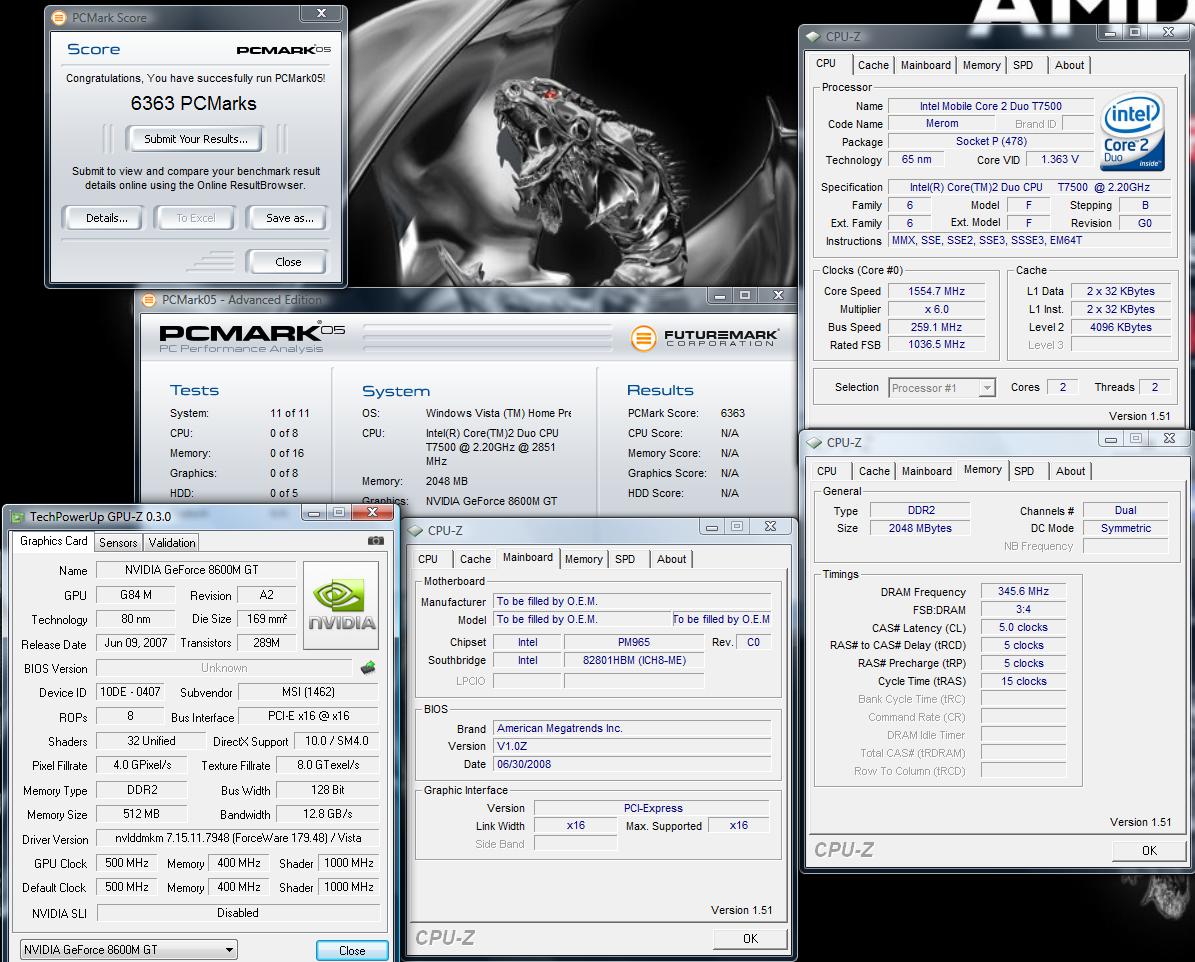Click CAS# Latency value 5.0 clocks

pos(1023,627)
